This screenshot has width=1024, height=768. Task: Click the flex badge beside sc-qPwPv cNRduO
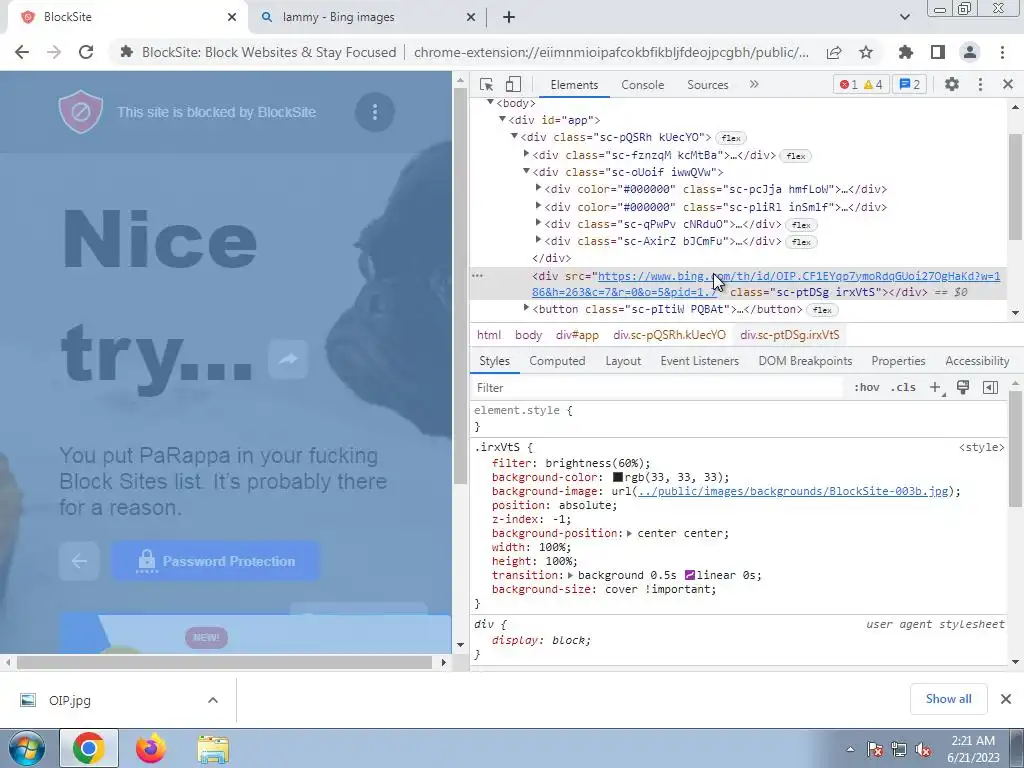coord(801,225)
